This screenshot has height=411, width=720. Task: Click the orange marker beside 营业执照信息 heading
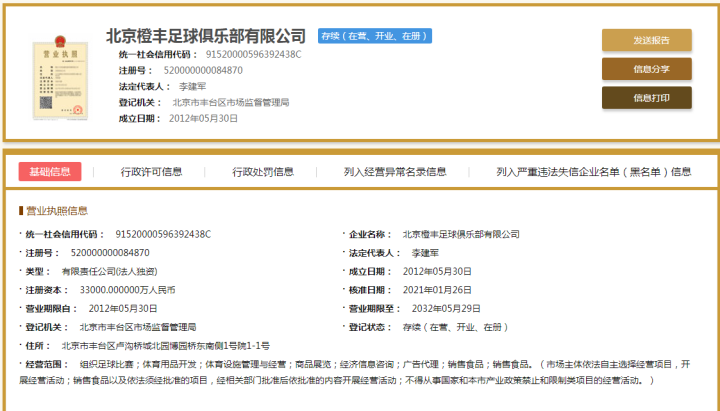coord(21,211)
